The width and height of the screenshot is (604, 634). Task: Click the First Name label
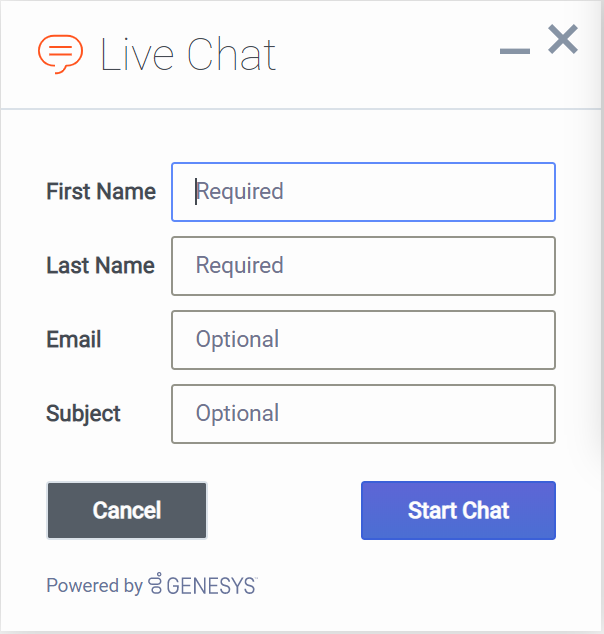tap(101, 192)
